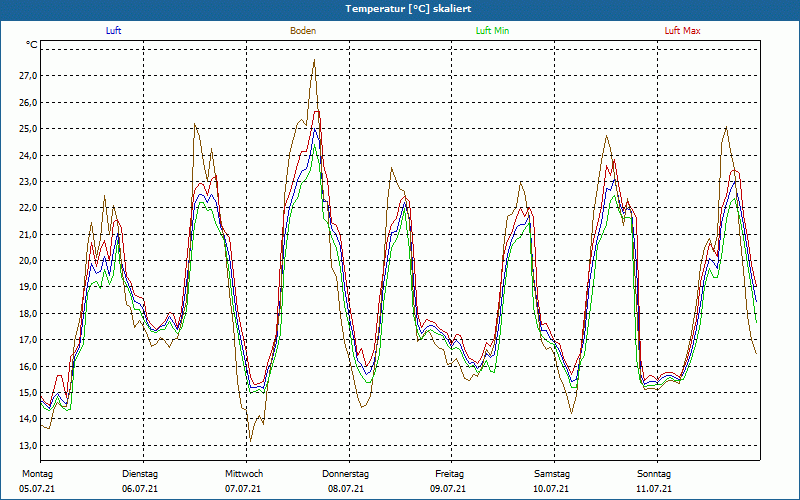
Task: Click the 26,0 y-axis value
Action: (x=28, y=102)
